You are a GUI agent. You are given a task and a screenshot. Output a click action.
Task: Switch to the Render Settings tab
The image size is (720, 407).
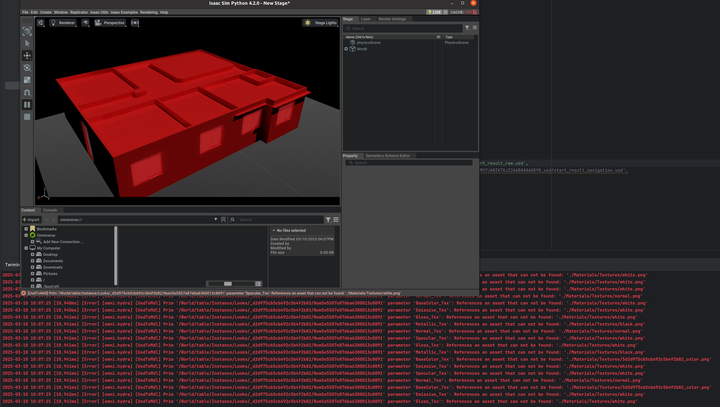point(392,19)
